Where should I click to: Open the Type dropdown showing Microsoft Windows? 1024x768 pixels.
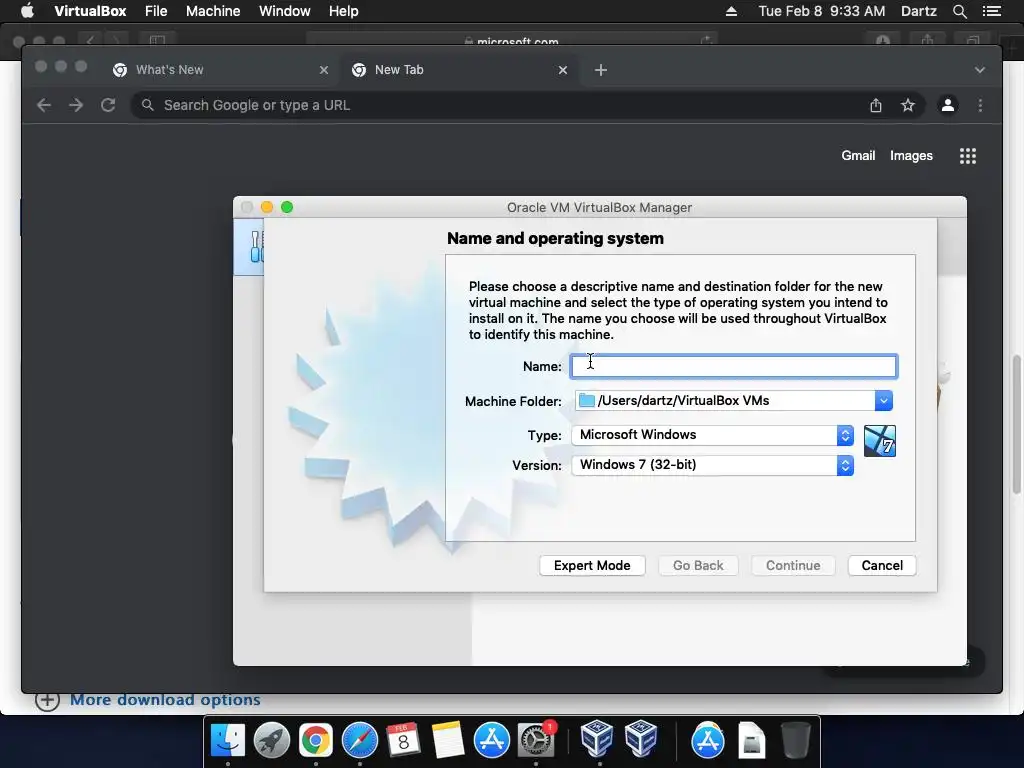[x=712, y=435]
